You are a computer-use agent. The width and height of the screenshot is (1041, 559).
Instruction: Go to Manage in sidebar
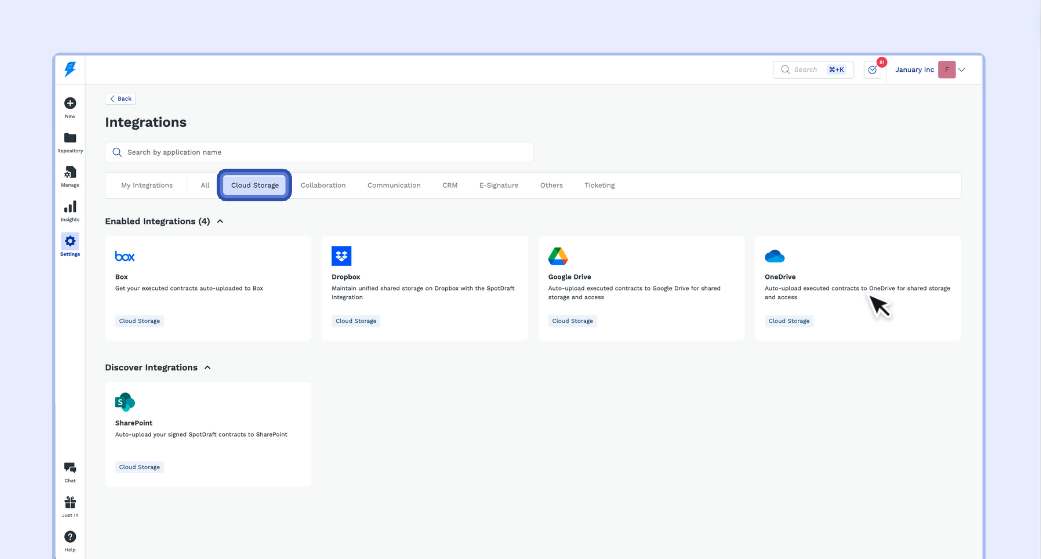[70, 173]
